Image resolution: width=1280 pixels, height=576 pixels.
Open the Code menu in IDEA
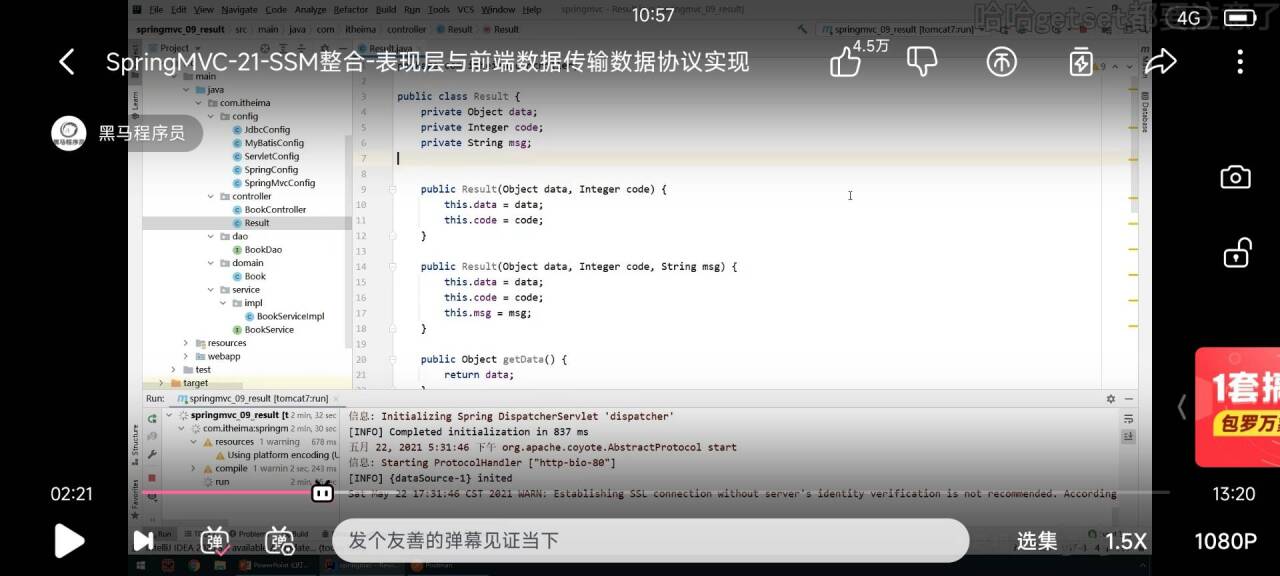[x=276, y=9]
